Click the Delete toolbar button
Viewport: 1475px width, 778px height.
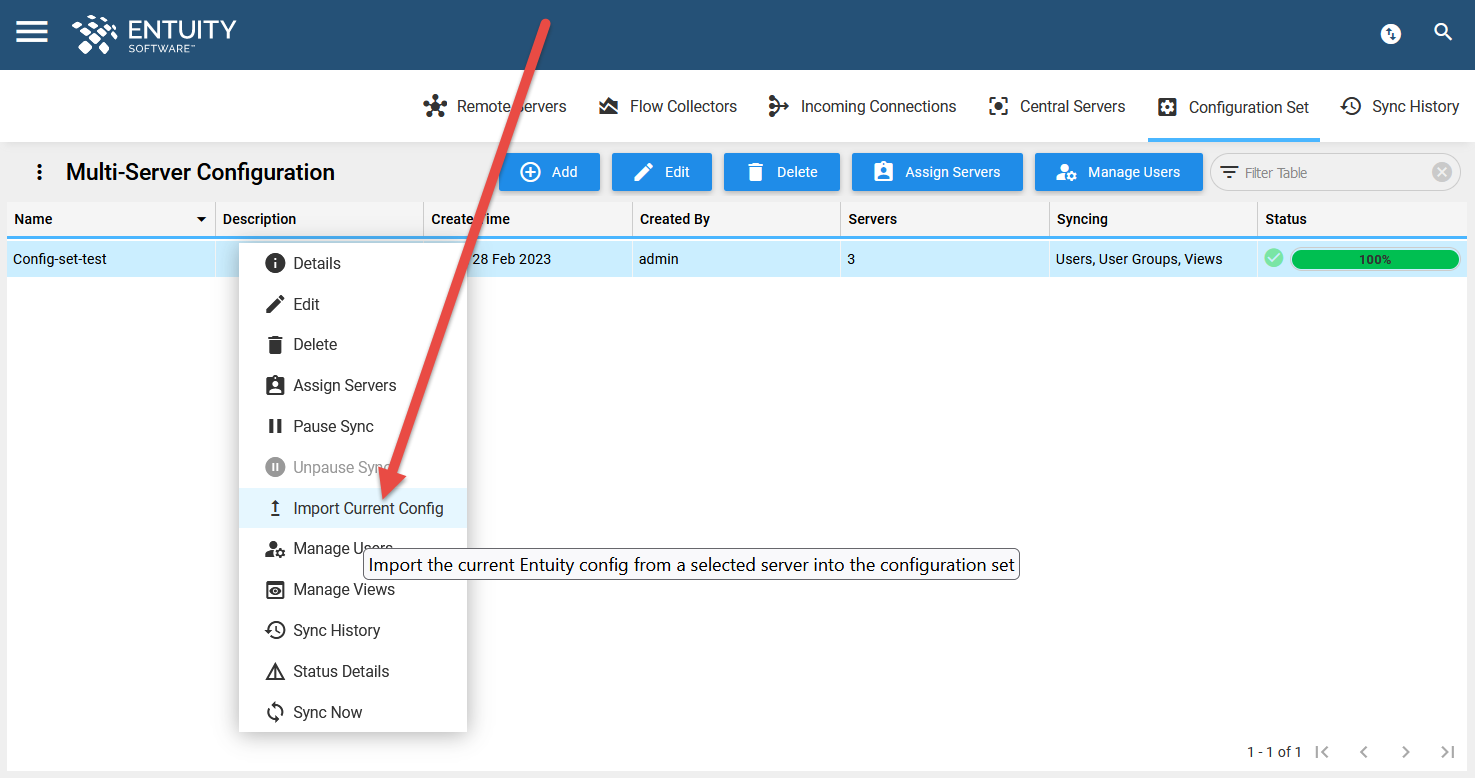[782, 172]
